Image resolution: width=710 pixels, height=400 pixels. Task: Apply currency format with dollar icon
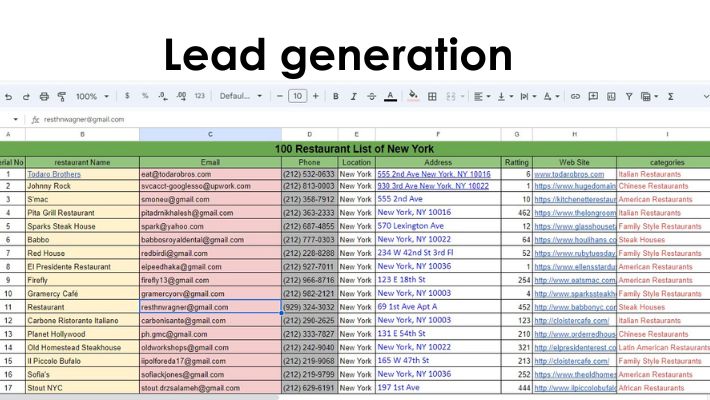point(127,97)
